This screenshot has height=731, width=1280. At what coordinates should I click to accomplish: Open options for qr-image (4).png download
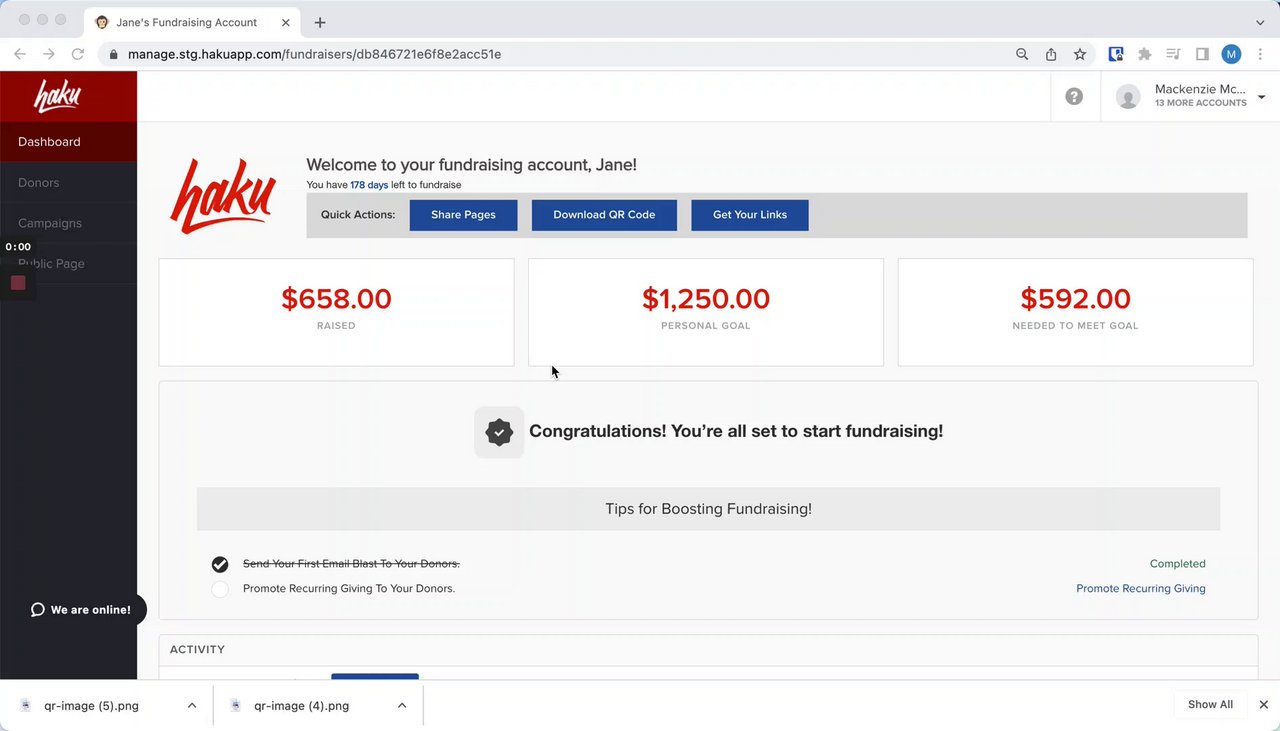pyautogui.click(x=401, y=705)
